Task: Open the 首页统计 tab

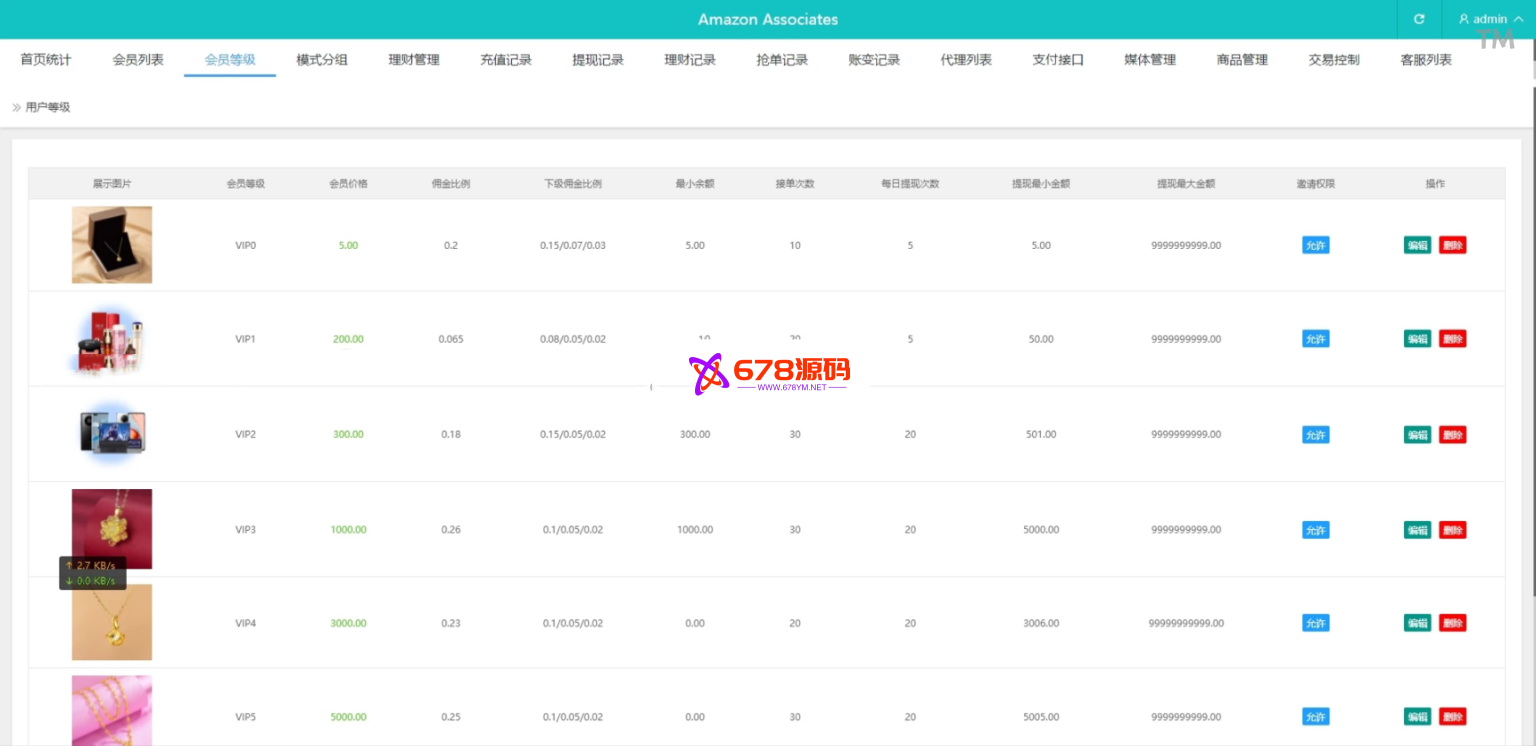Action: (x=46, y=60)
